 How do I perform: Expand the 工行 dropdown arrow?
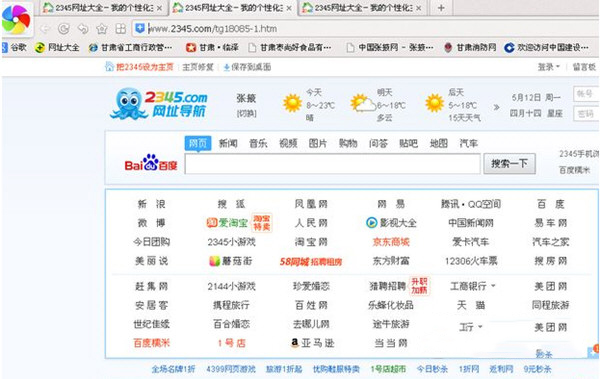[480, 327]
